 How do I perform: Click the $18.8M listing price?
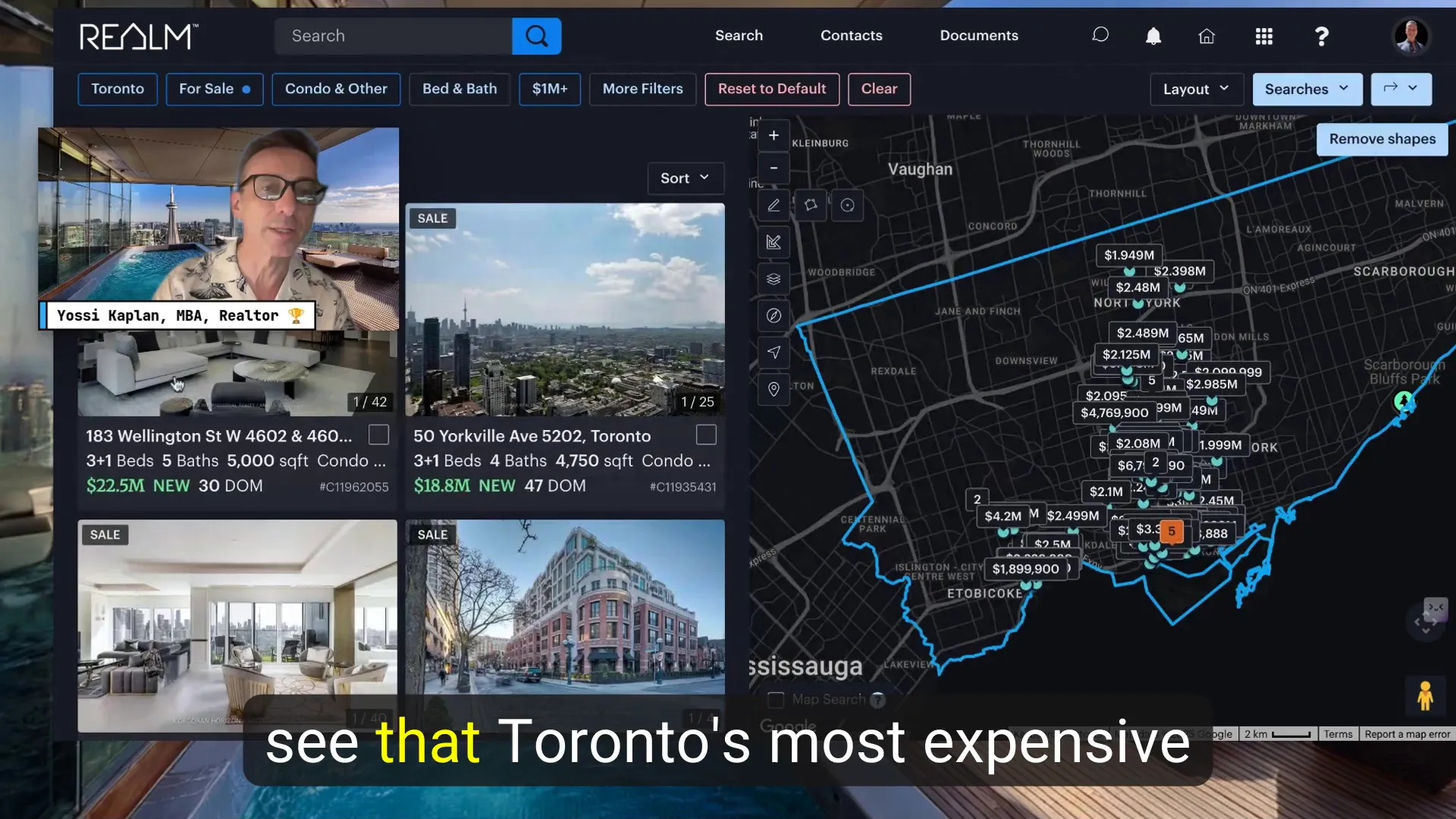(x=442, y=486)
